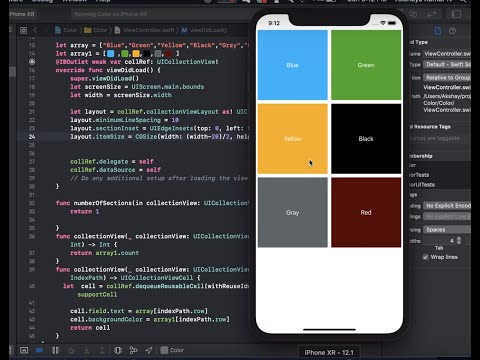Go back using the jump bar back arrow
This screenshot has height=360, width=480.
(35, 30)
